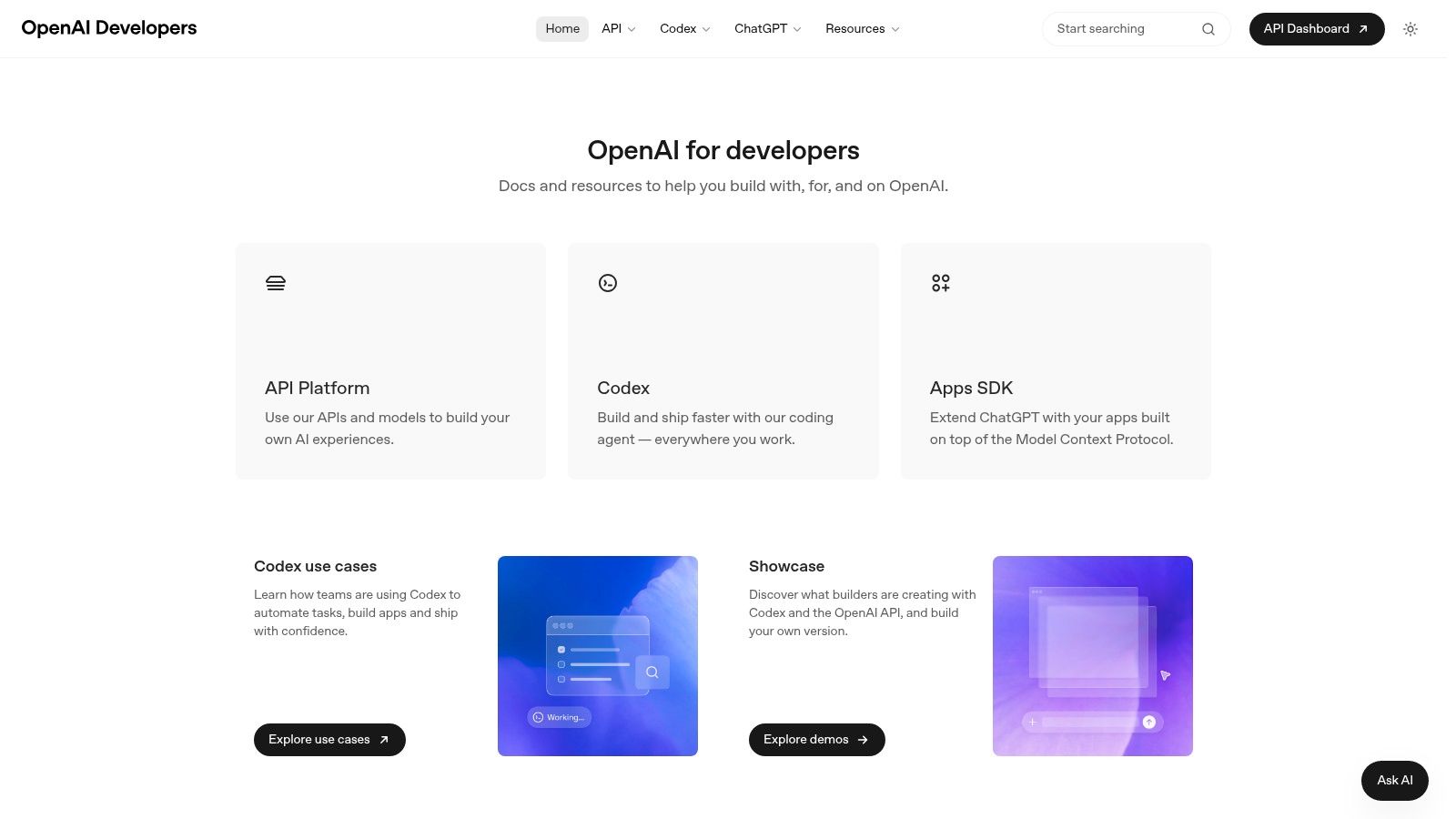Open the Codex card title
The image size is (1456, 819).
(x=623, y=388)
